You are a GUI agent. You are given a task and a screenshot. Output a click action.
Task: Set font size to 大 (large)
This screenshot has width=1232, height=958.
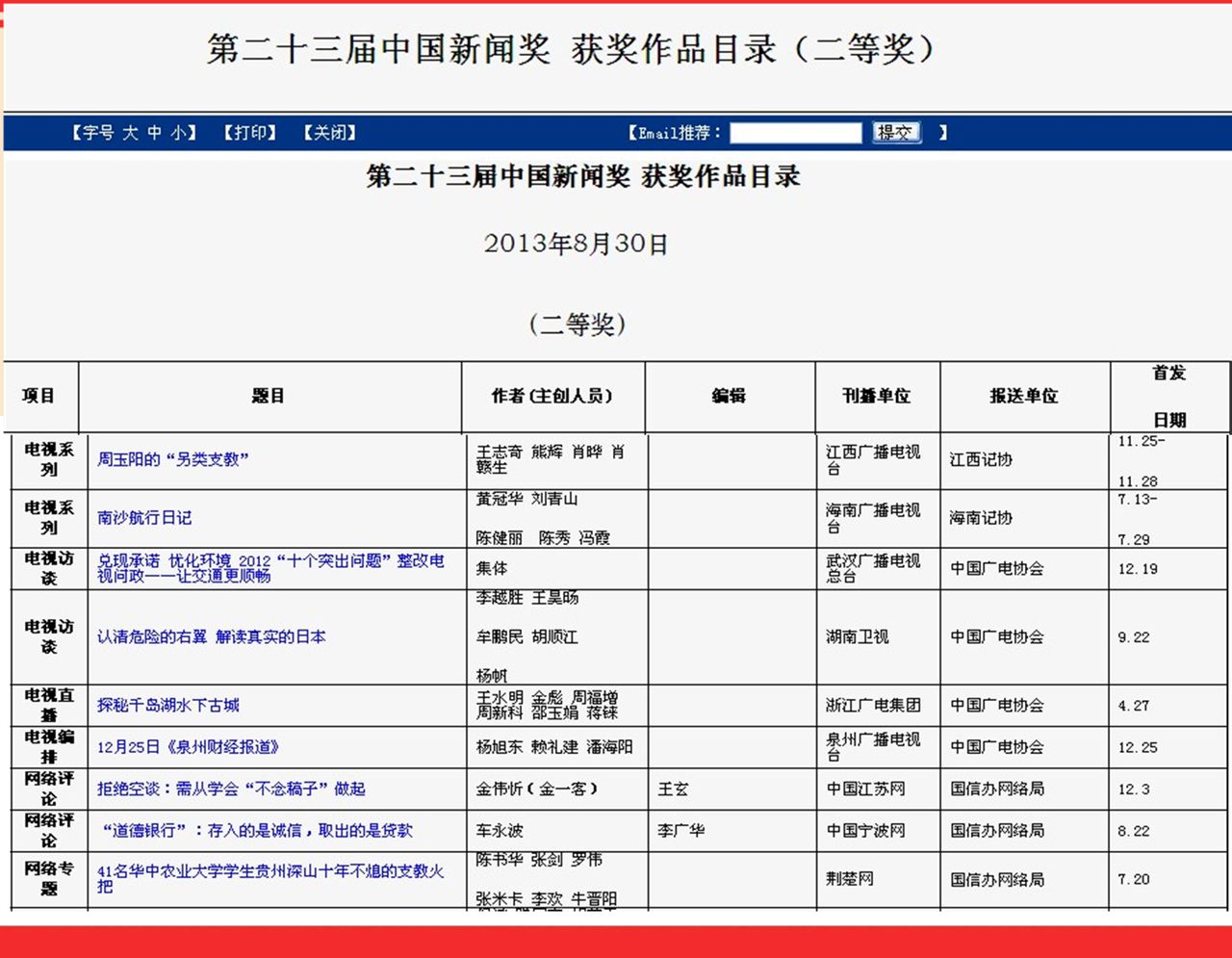[130, 133]
